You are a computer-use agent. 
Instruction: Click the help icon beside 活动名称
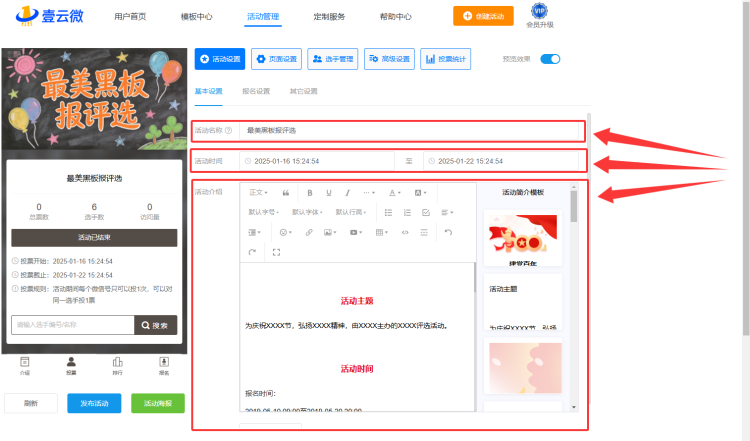229,130
